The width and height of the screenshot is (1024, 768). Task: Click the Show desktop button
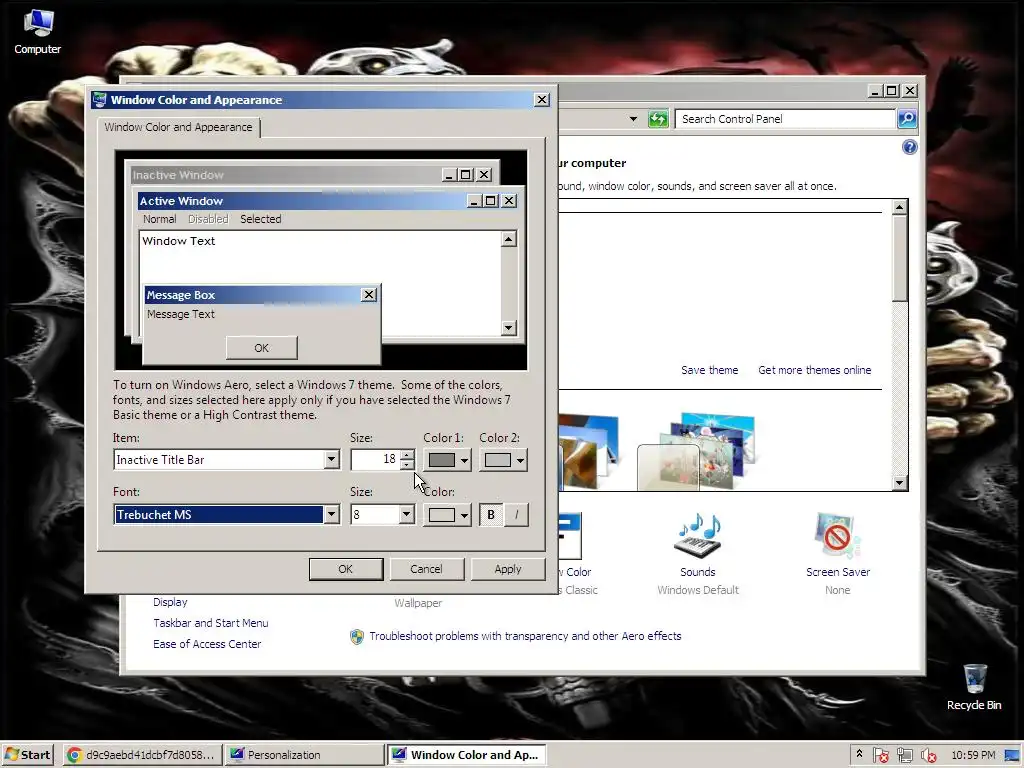[x=1012, y=755]
